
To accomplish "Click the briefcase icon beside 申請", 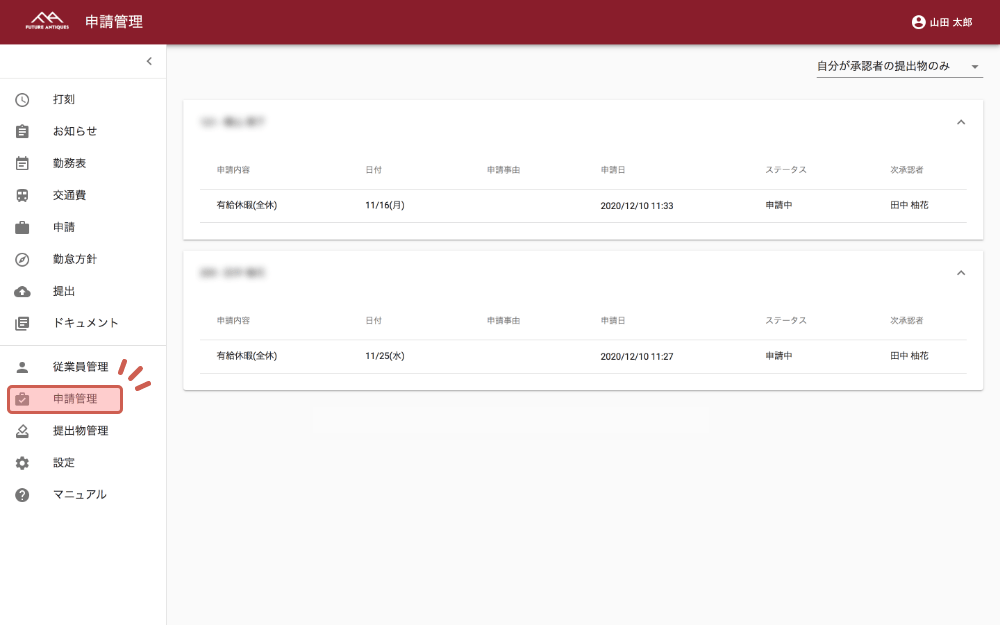I will click(22, 227).
